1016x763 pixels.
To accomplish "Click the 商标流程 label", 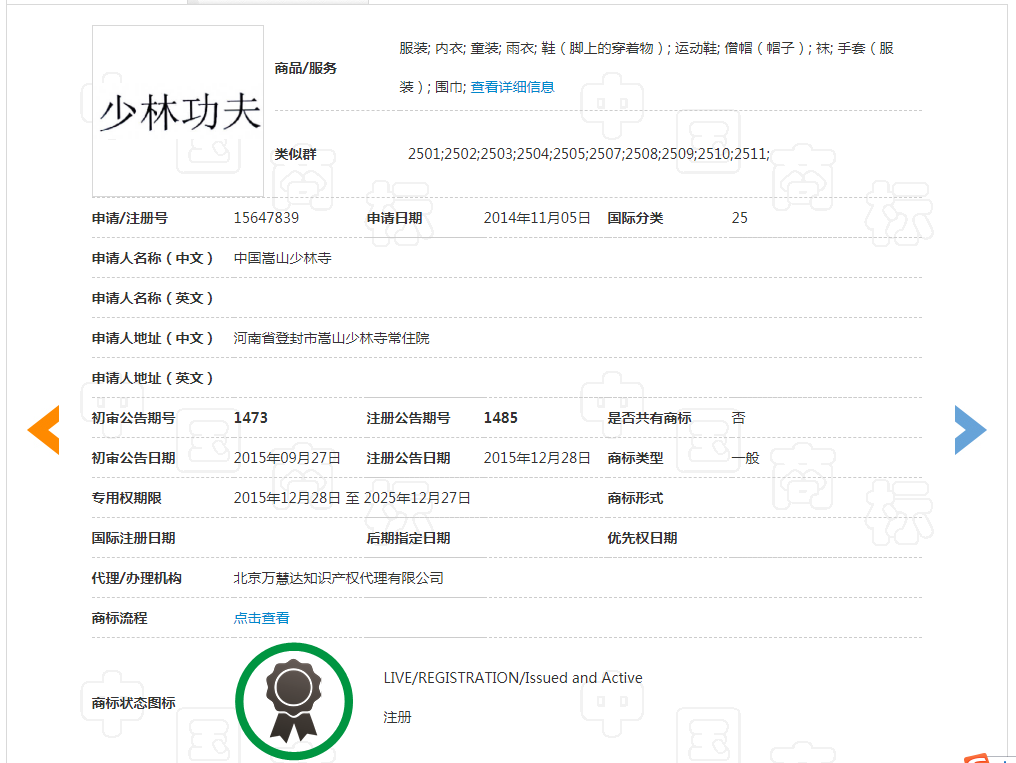I will tap(119, 618).
